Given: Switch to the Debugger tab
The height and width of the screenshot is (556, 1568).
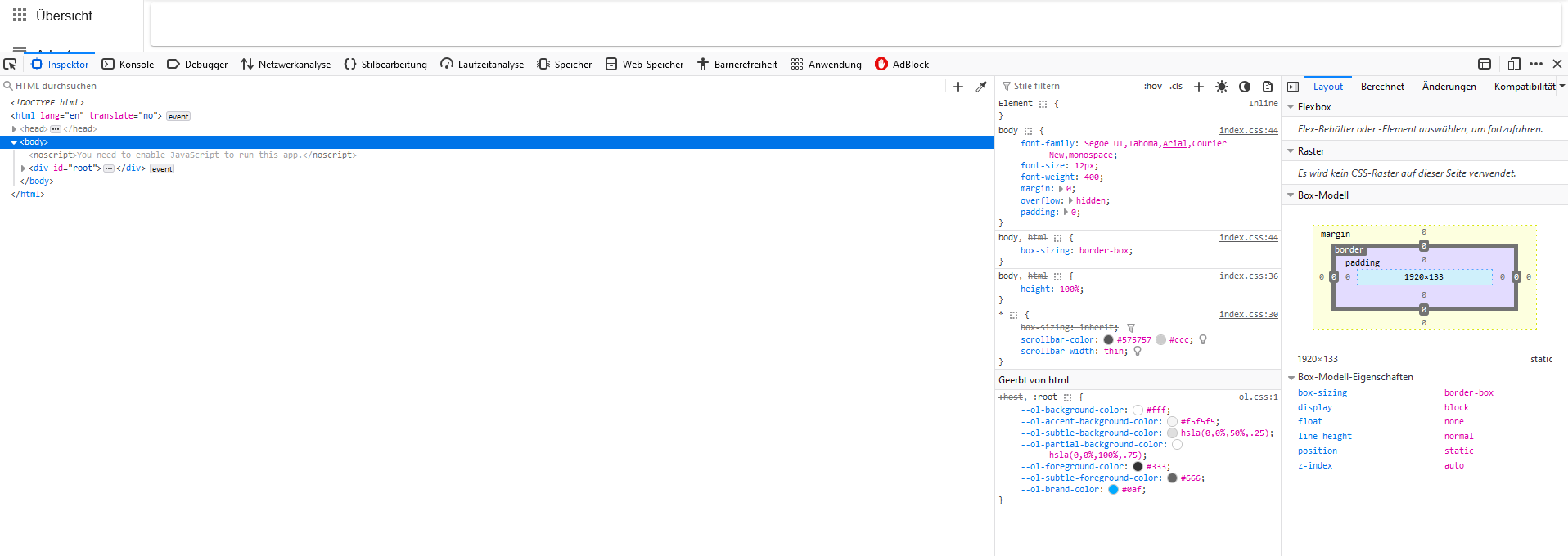Looking at the screenshot, I should pos(197,64).
